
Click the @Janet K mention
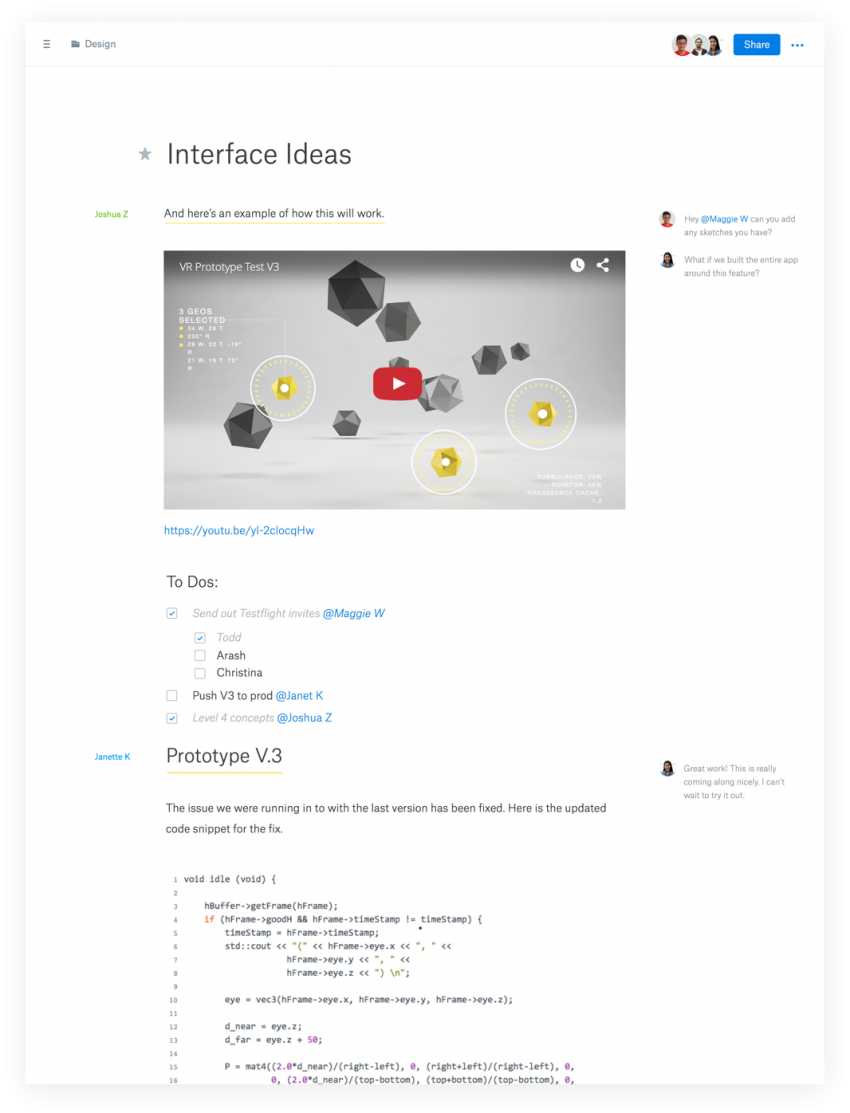tap(299, 695)
